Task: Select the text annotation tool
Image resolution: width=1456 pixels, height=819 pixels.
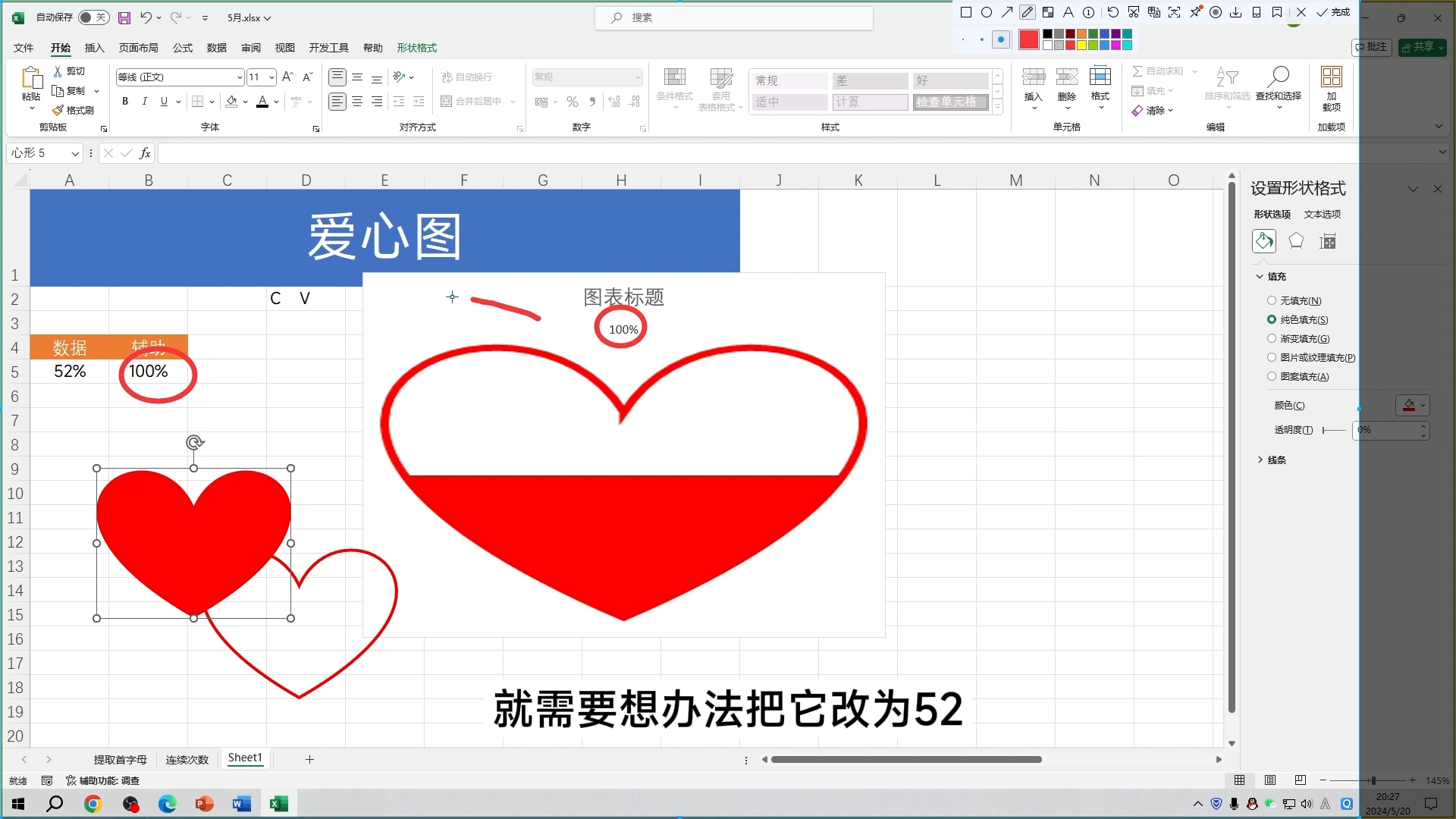Action: coord(1068,12)
